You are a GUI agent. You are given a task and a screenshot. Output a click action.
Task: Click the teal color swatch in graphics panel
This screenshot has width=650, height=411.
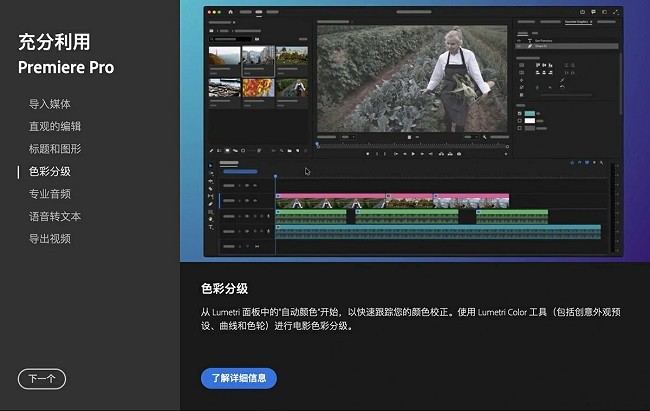(x=530, y=113)
